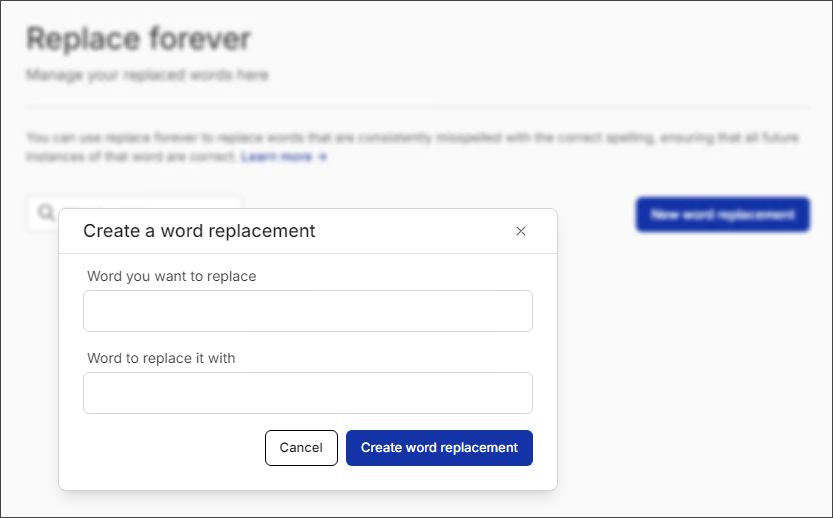
Task: Click the replace forever description paragraph
Action: (x=412, y=147)
